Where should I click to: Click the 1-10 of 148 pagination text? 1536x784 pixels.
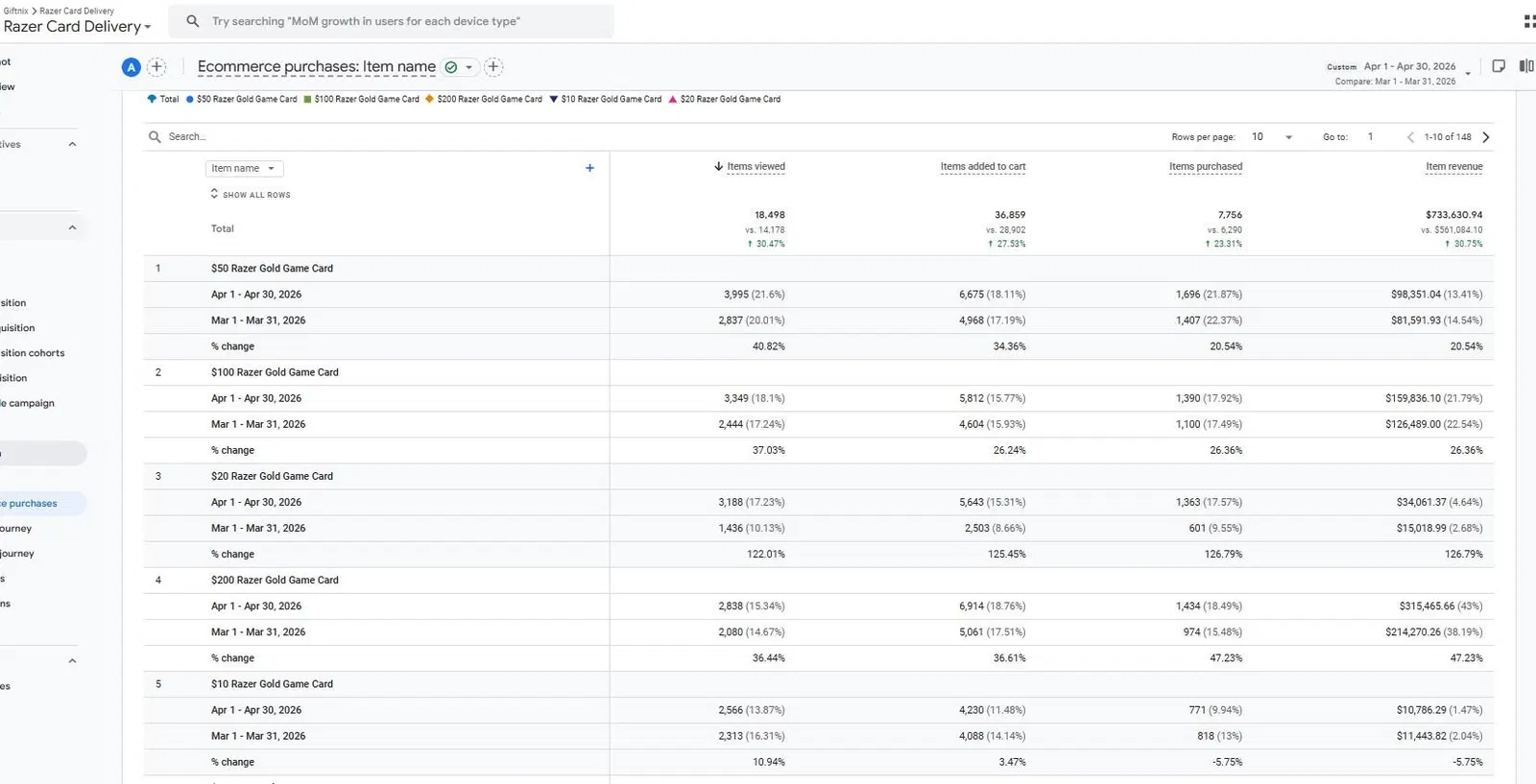(x=1448, y=137)
